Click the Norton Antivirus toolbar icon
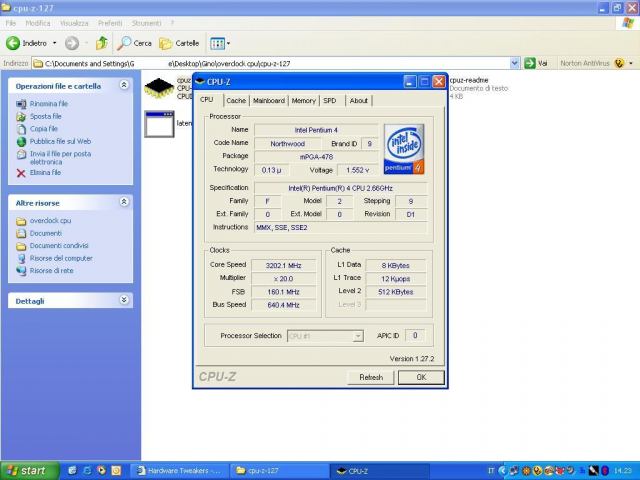This screenshot has height=480, width=640. pyautogui.click(x=619, y=63)
